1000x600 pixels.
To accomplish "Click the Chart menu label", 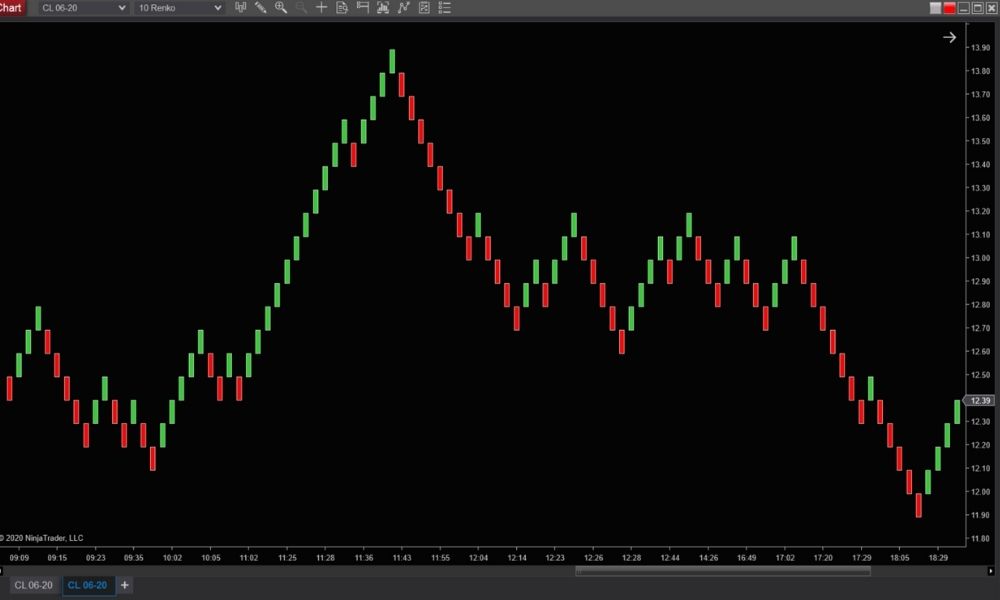I will (x=11, y=8).
